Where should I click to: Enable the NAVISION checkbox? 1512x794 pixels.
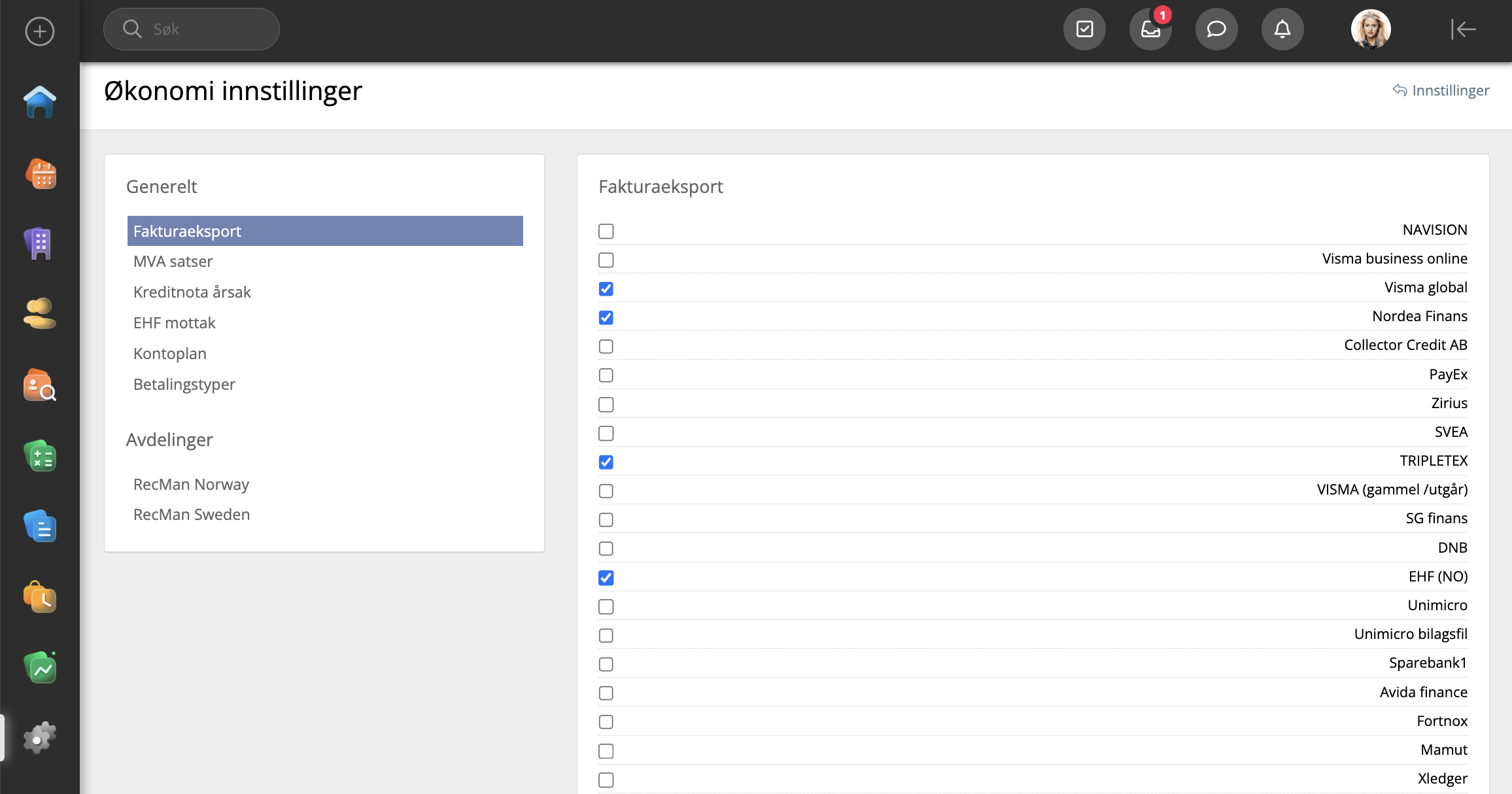click(606, 231)
